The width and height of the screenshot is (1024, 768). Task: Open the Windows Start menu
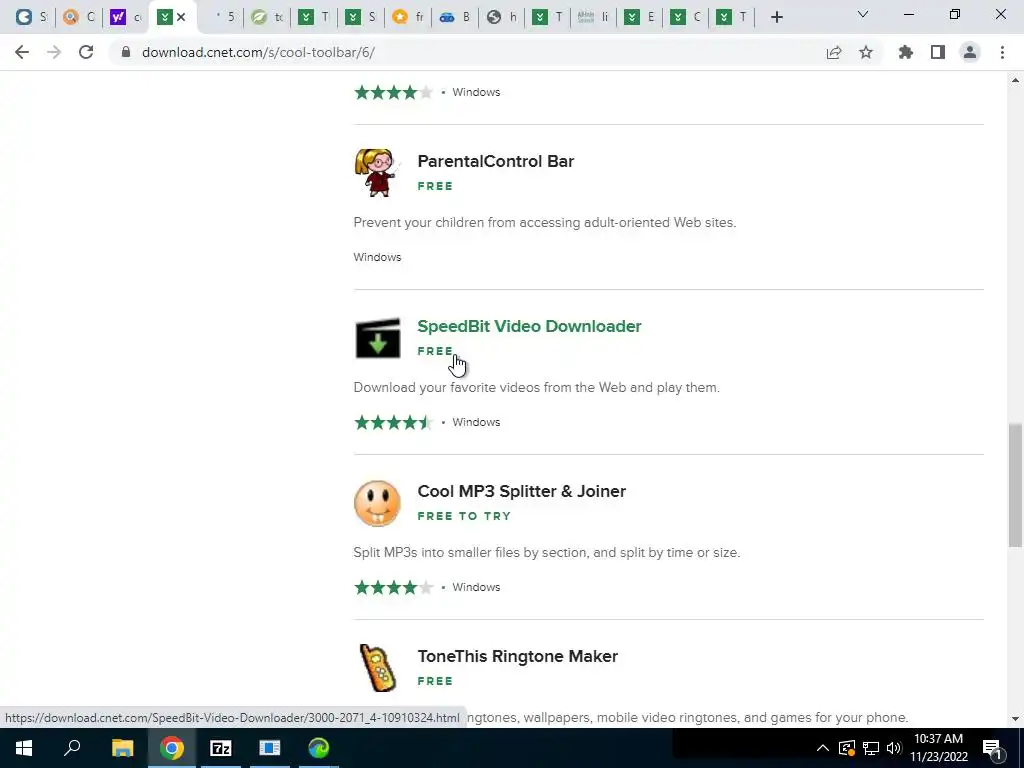[24, 748]
